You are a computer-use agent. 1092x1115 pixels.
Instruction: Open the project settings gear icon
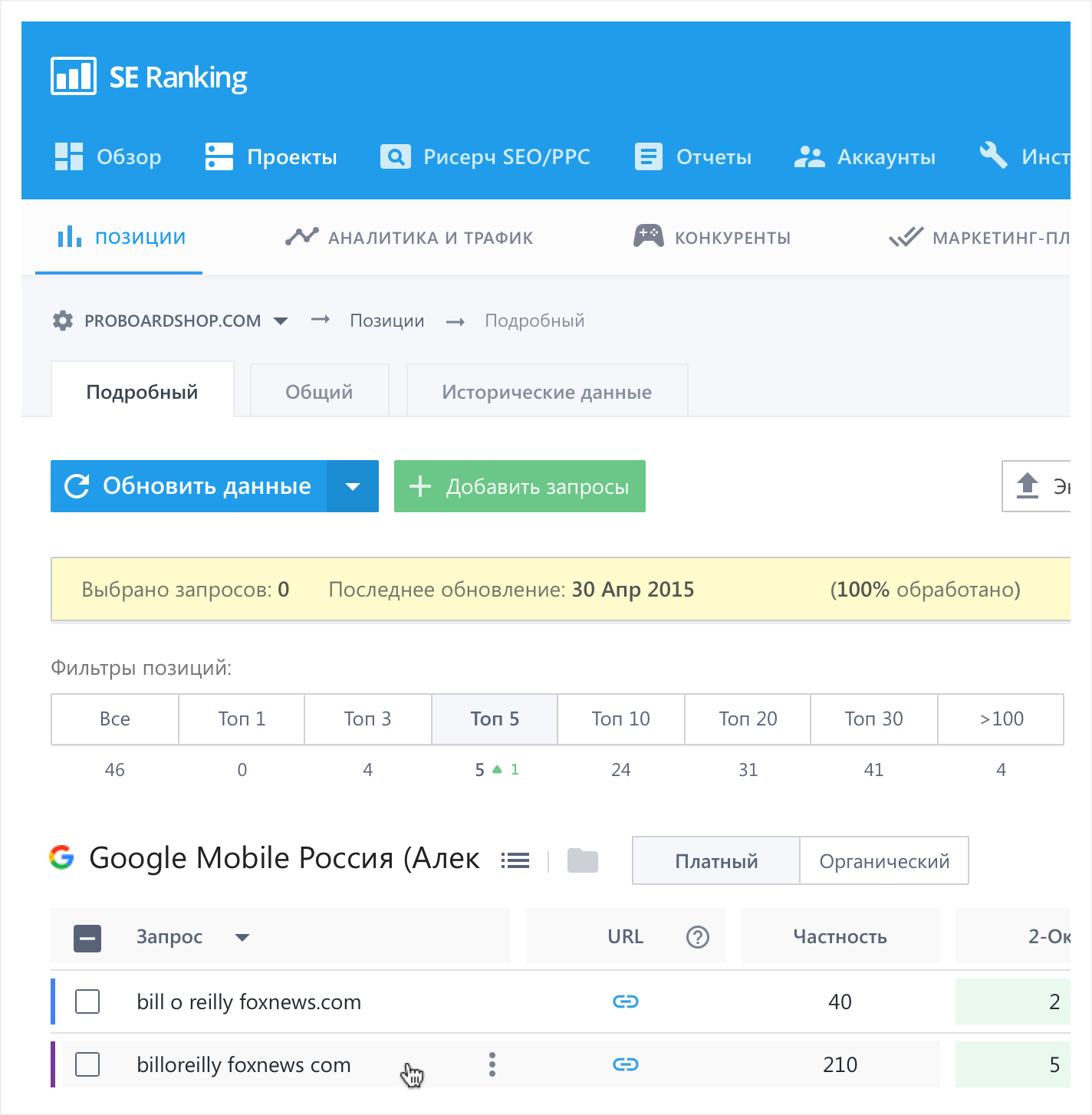pos(63,321)
